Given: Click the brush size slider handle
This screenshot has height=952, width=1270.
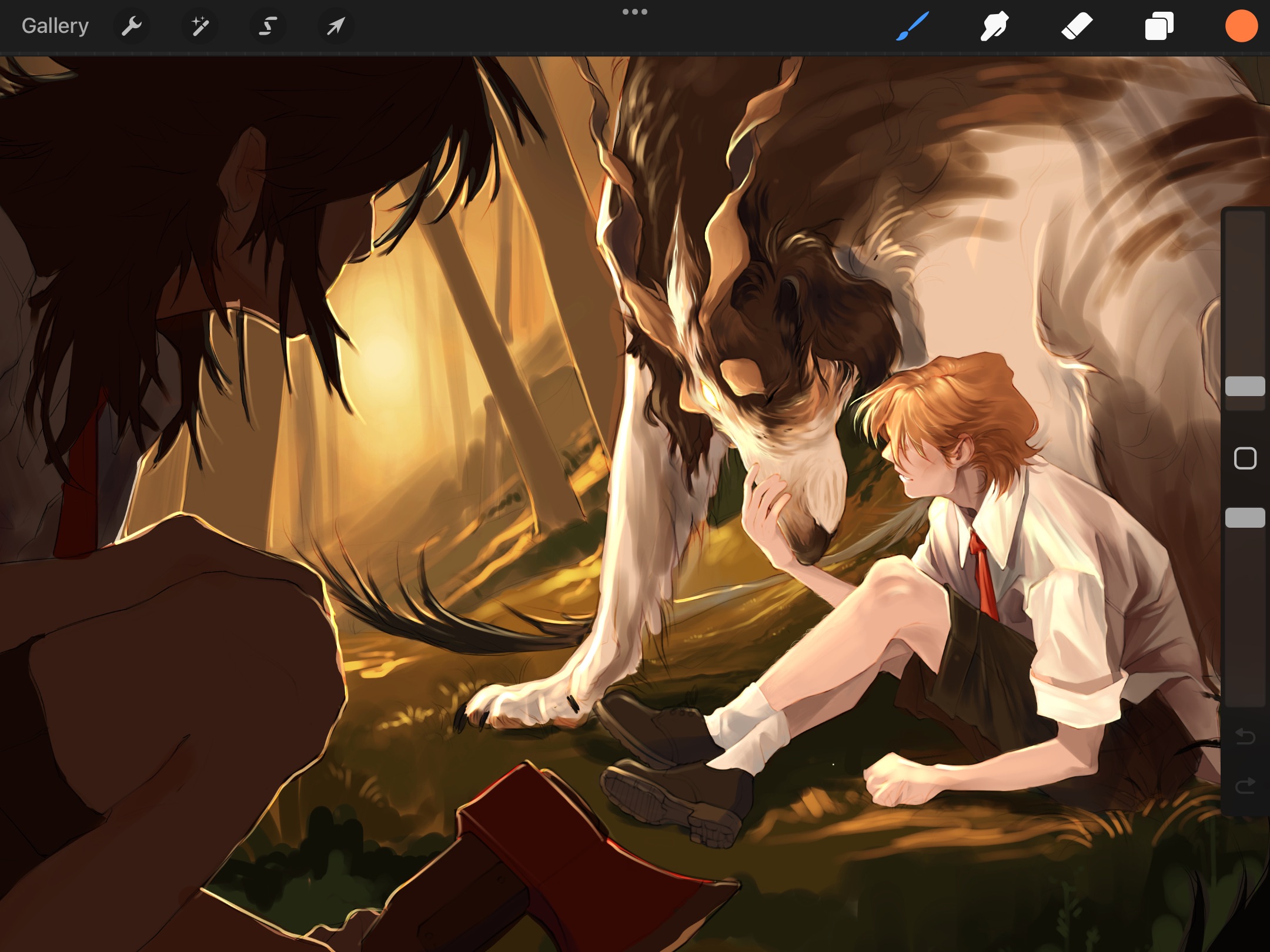Looking at the screenshot, I should tap(1245, 386).
